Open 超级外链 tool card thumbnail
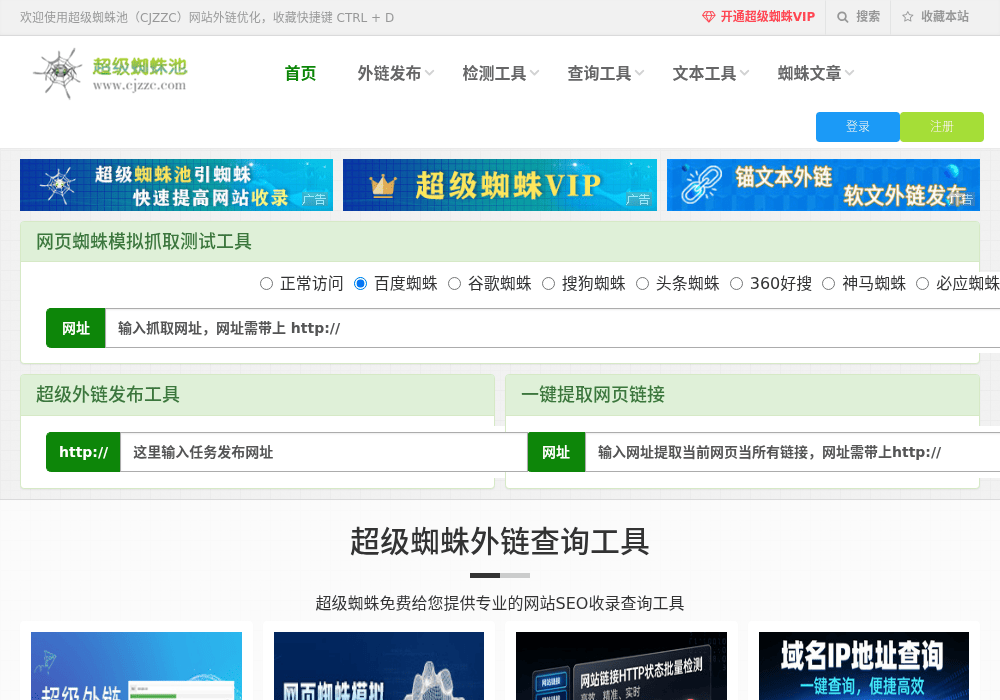The width and height of the screenshot is (1000, 700). point(136,666)
